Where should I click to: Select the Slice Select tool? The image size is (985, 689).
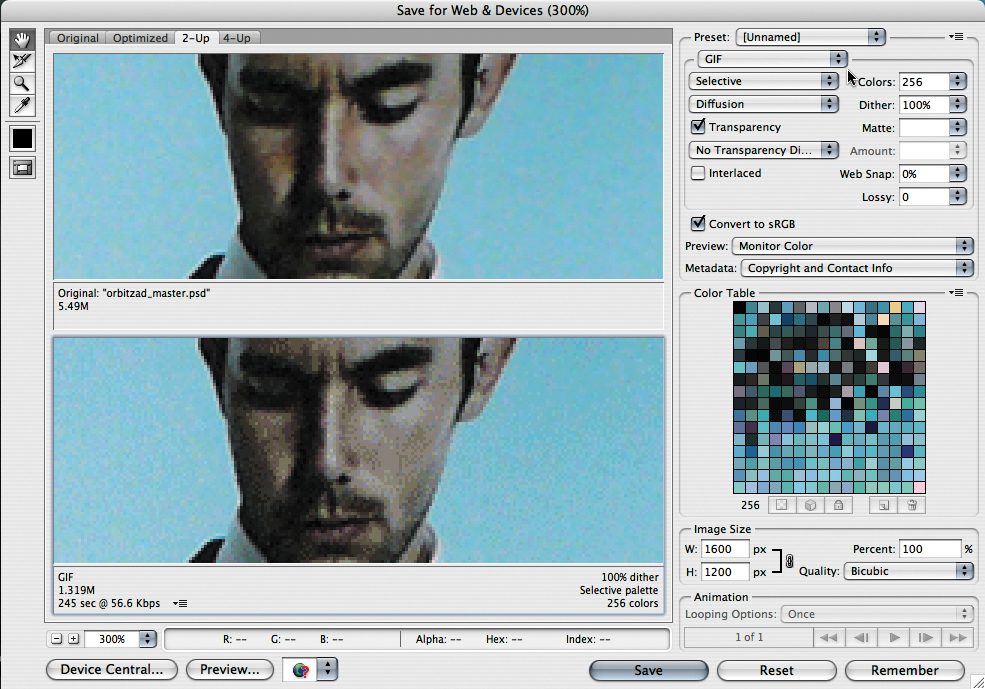point(22,62)
